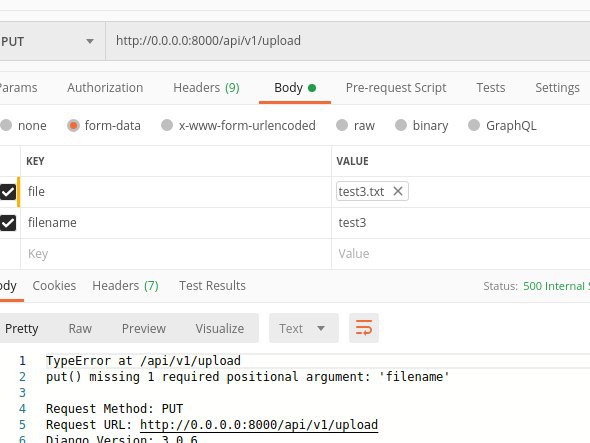Remove the test3.txt file attachment

[x=398, y=191]
